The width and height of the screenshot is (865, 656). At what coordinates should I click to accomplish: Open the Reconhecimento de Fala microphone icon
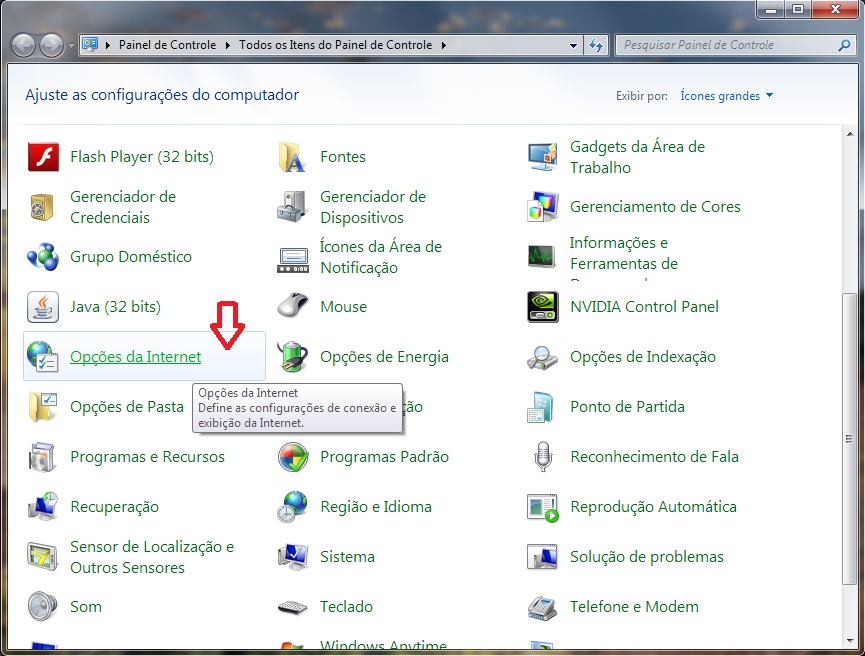[542, 457]
